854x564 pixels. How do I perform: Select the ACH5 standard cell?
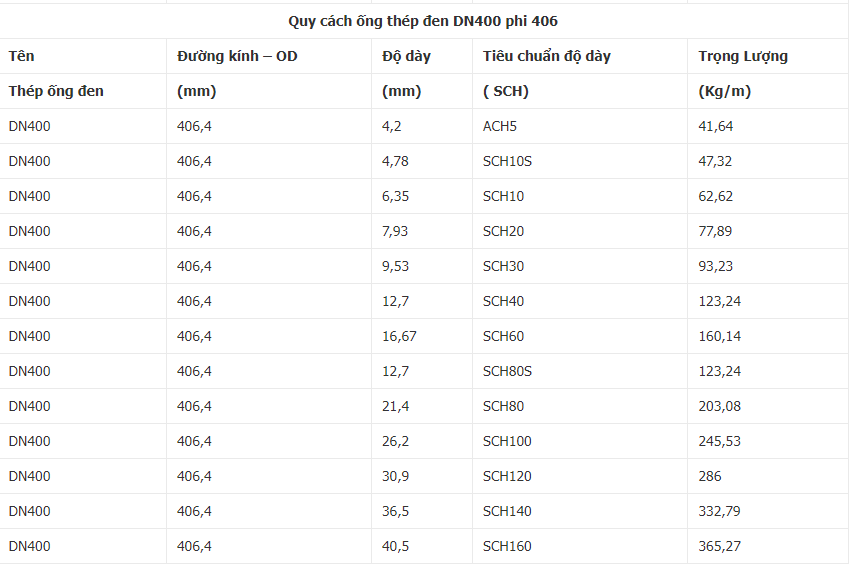click(500, 126)
